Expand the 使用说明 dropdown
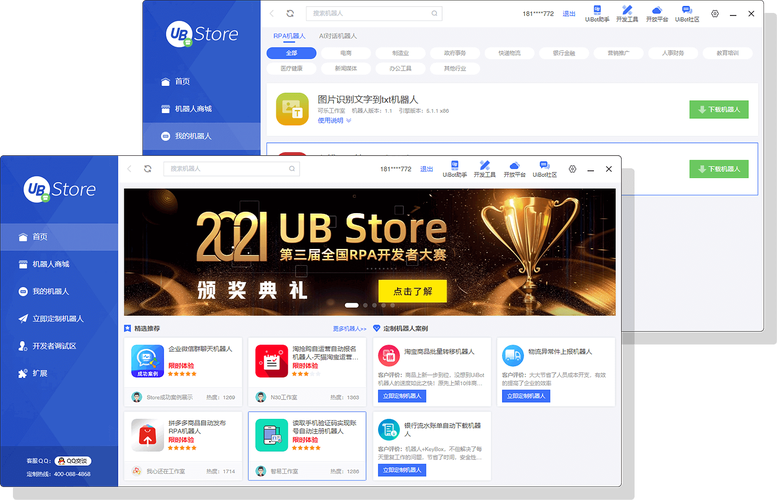777x500 pixels. 332,120
